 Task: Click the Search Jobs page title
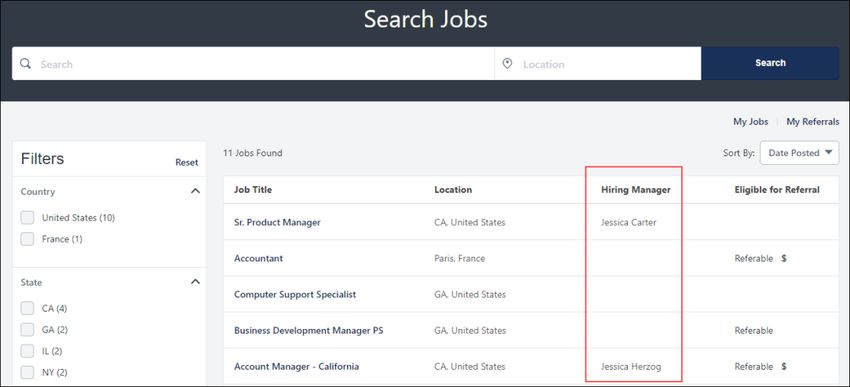[426, 20]
